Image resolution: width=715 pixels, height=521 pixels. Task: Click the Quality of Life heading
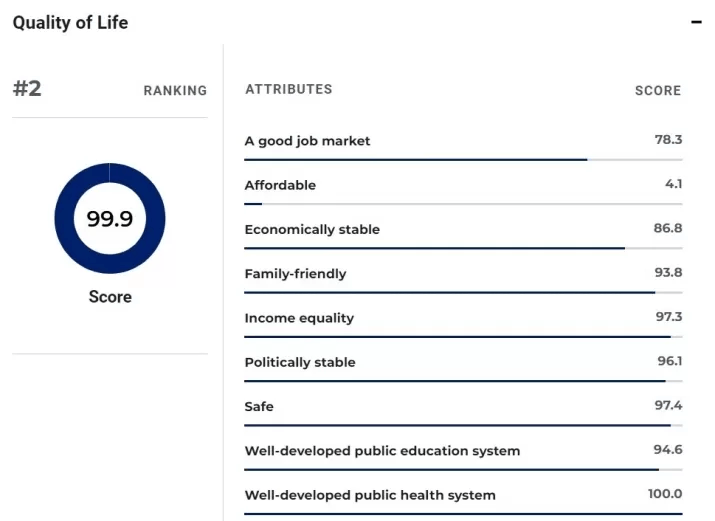(x=70, y=22)
